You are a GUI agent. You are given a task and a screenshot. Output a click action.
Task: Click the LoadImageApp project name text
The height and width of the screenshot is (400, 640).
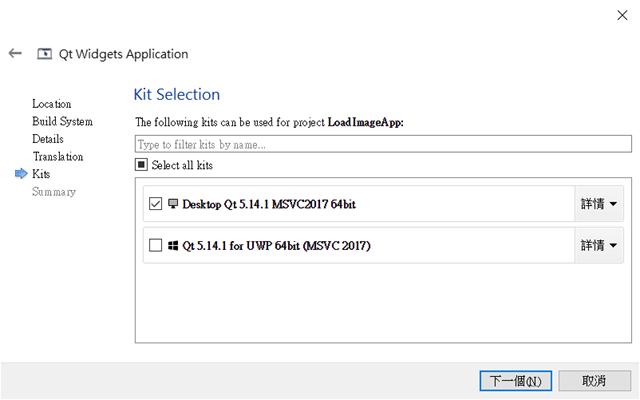coord(365,122)
